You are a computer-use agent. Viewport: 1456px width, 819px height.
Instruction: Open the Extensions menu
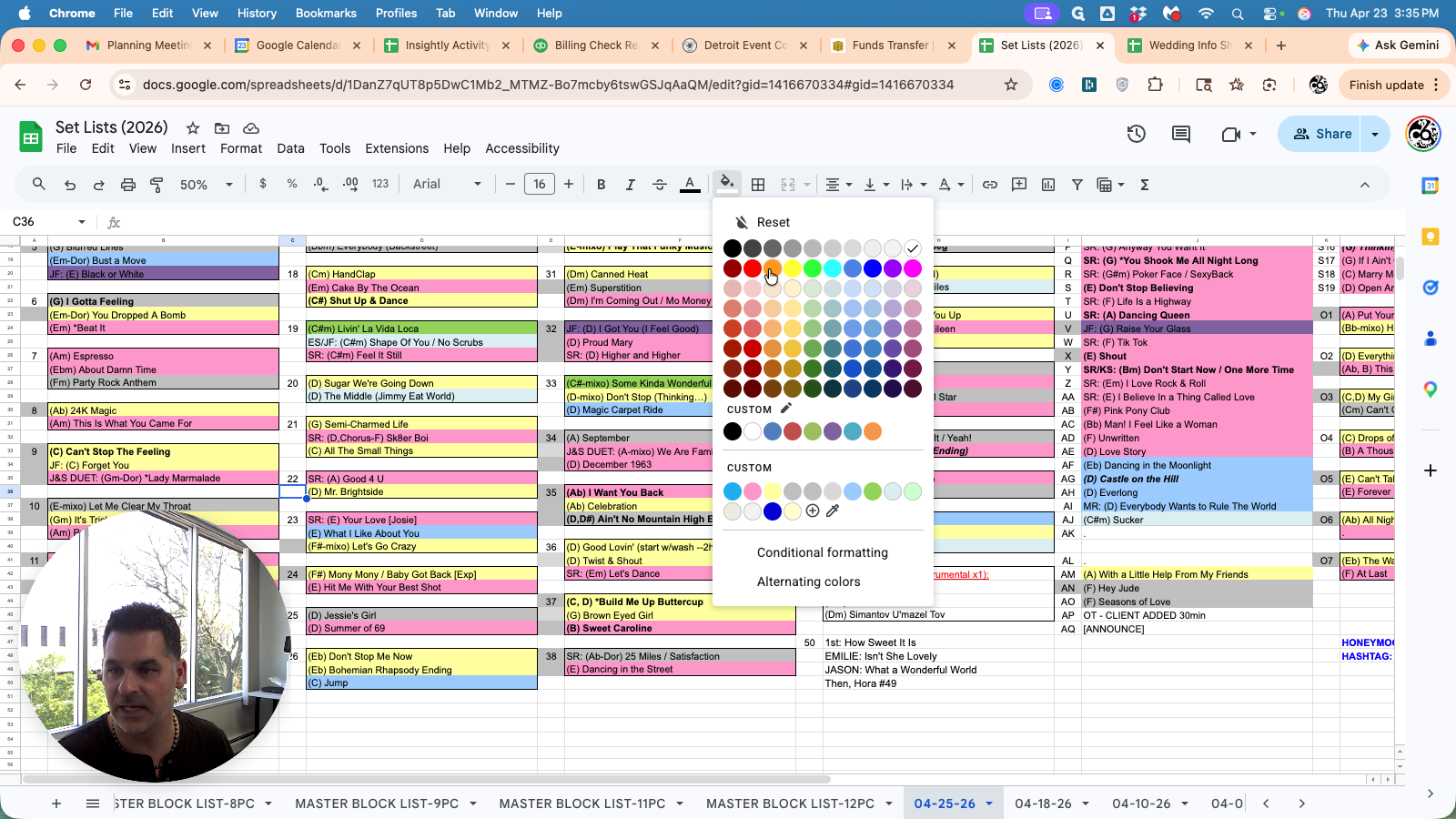[x=397, y=148]
